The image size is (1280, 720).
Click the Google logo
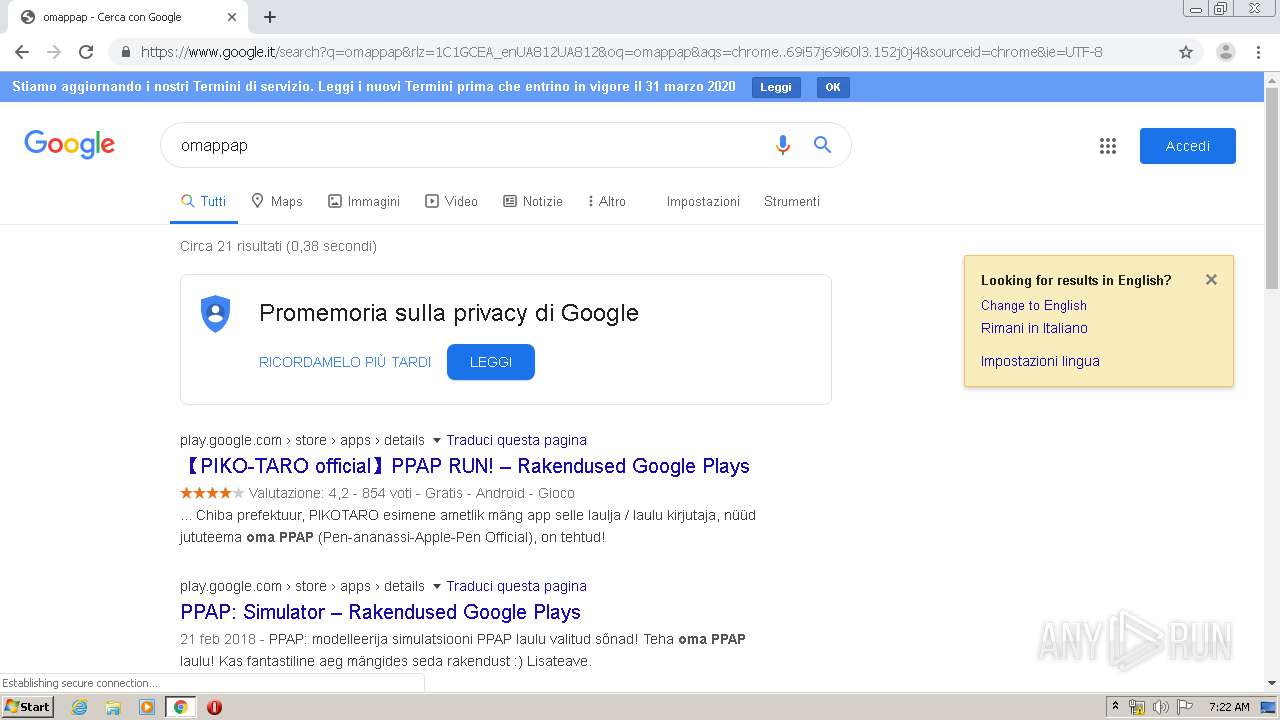click(69, 145)
